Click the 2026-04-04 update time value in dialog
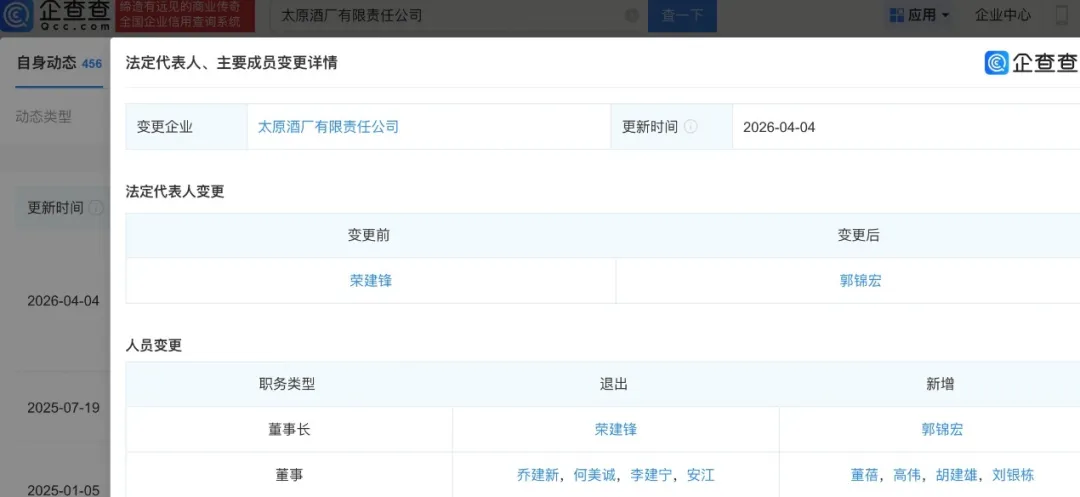The height and width of the screenshot is (497, 1080). (780, 127)
